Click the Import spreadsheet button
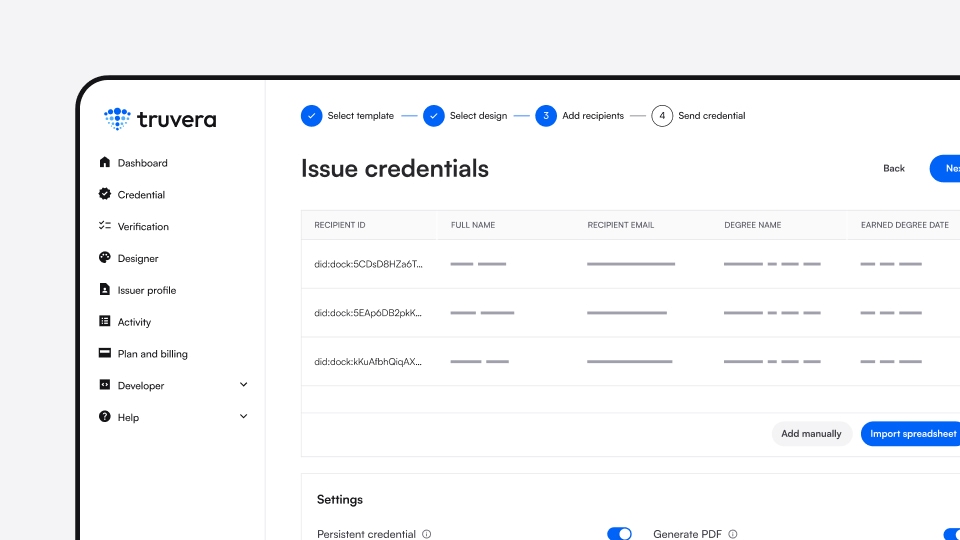The height and width of the screenshot is (540, 960). (x=911, y=434)
